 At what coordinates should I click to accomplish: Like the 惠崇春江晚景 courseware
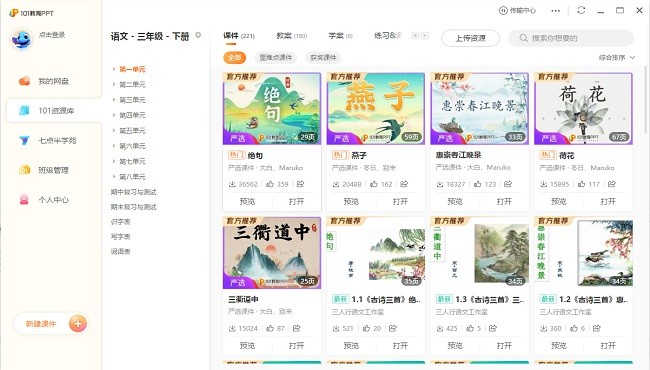click(x=478, y=184)
